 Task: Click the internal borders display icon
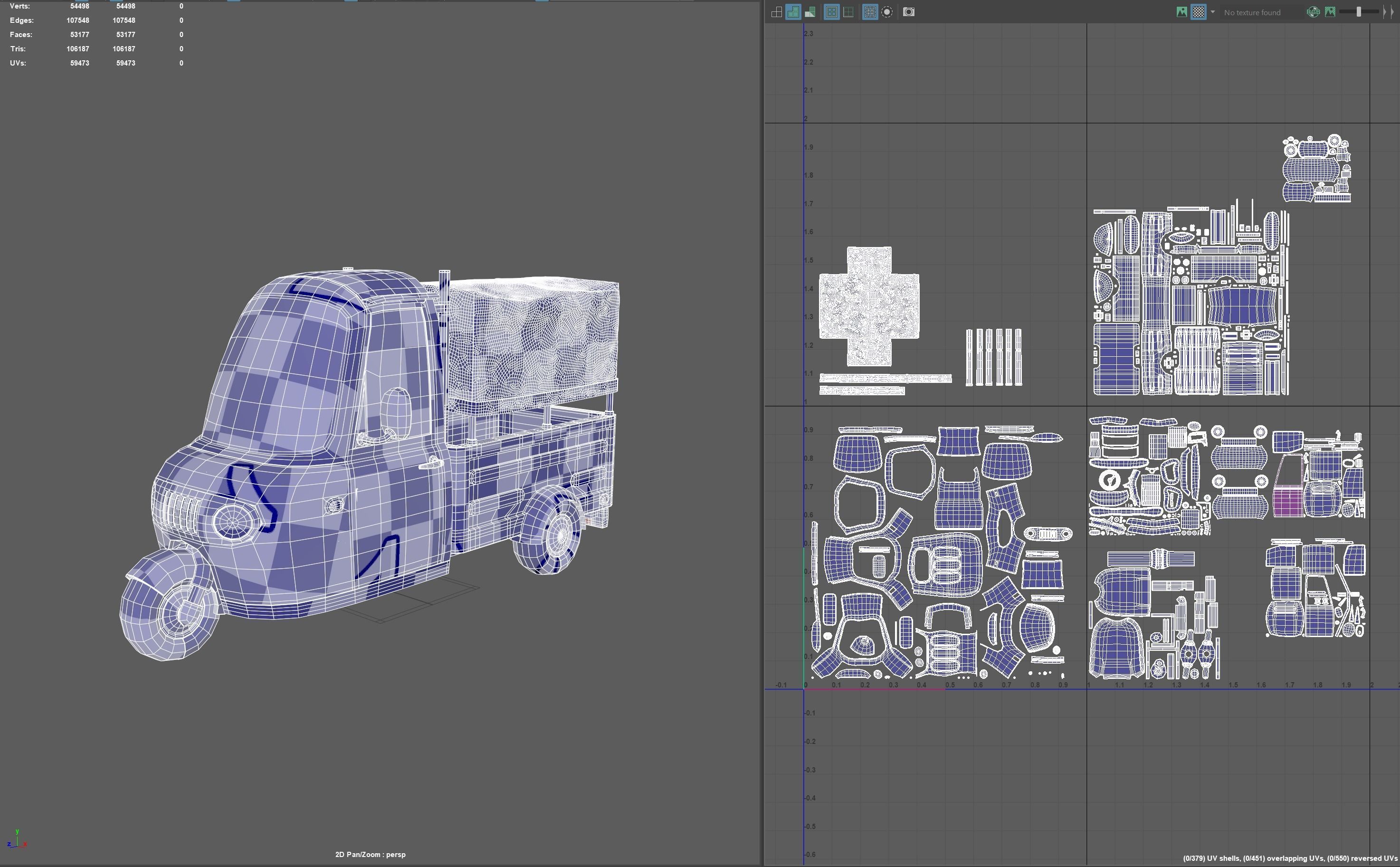point(848,12)
